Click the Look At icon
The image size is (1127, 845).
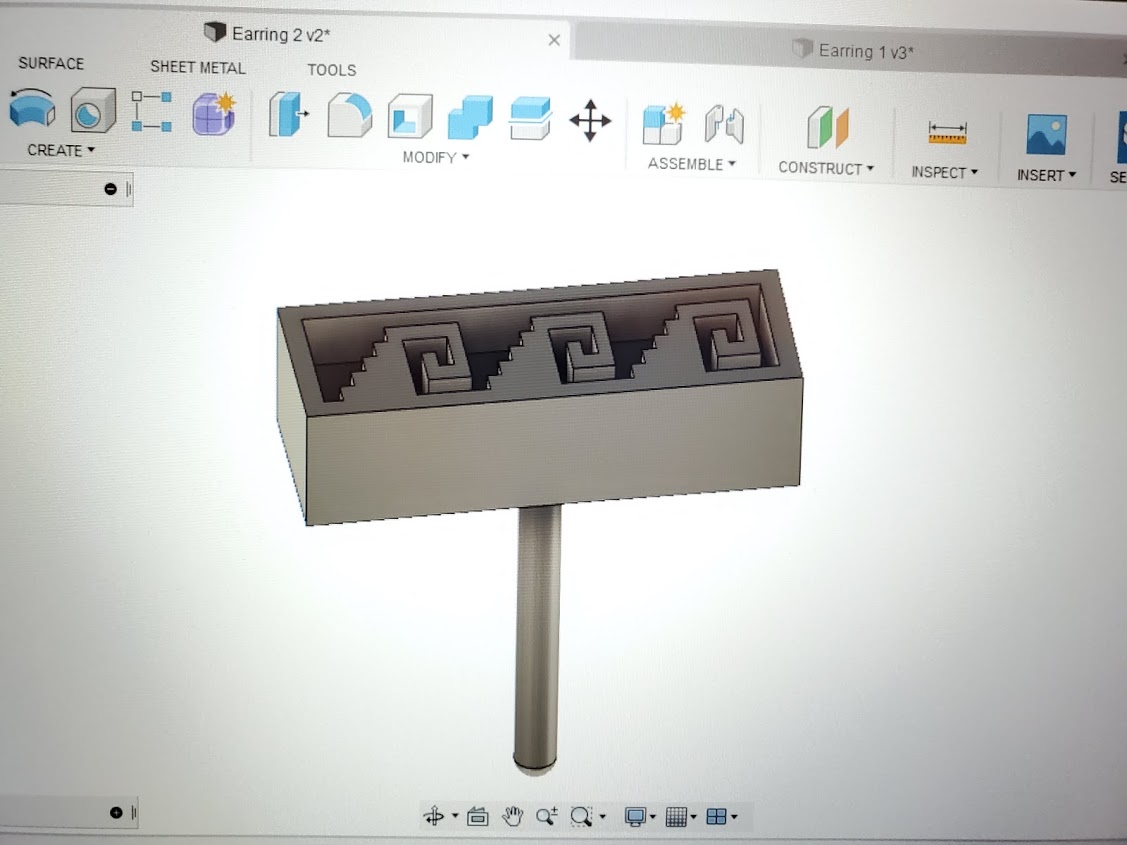477,816
